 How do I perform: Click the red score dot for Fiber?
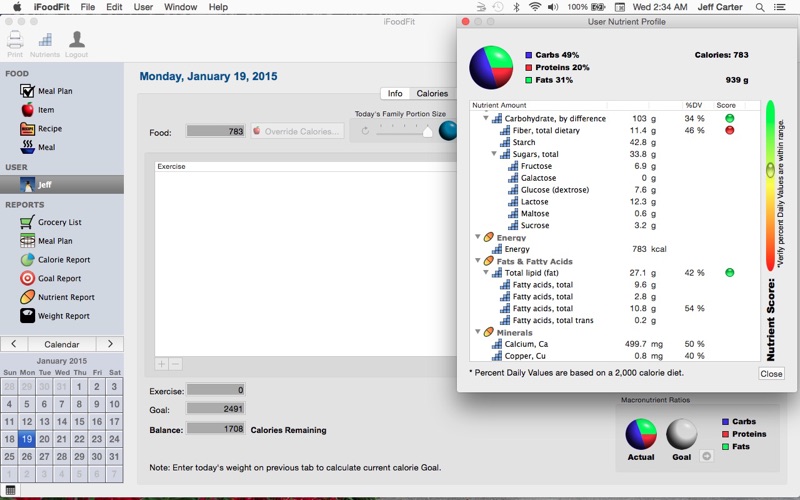tap(730, 130)
